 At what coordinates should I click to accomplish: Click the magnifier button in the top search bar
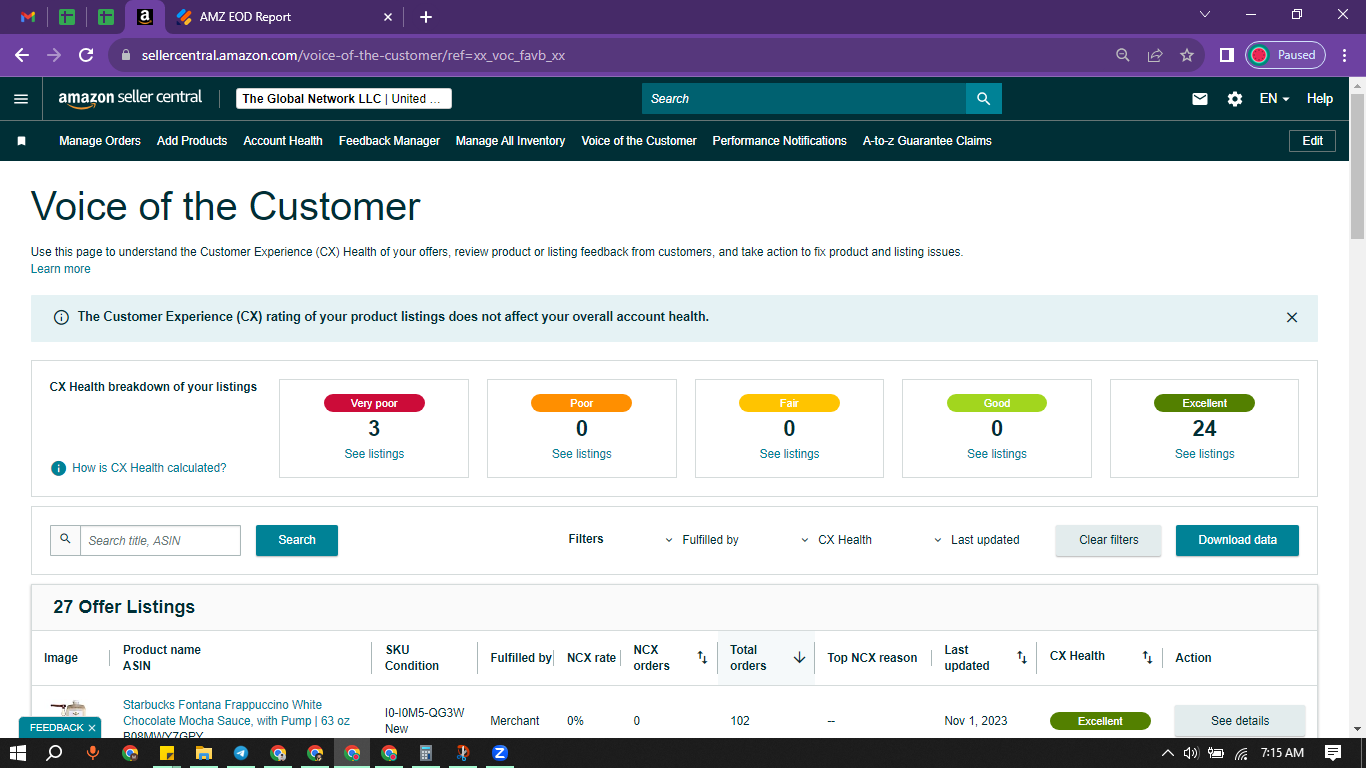pos(983,99)
